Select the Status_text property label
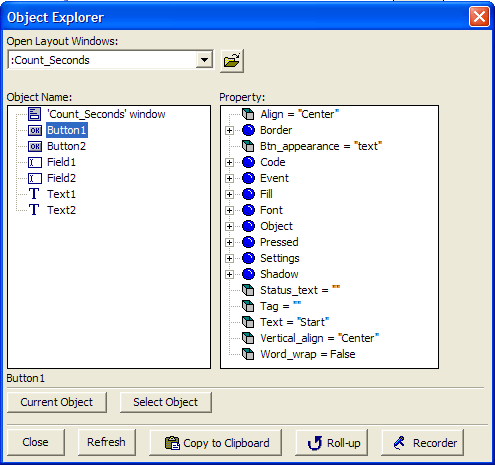The image size is (495, 465). (x=300, y=290)
